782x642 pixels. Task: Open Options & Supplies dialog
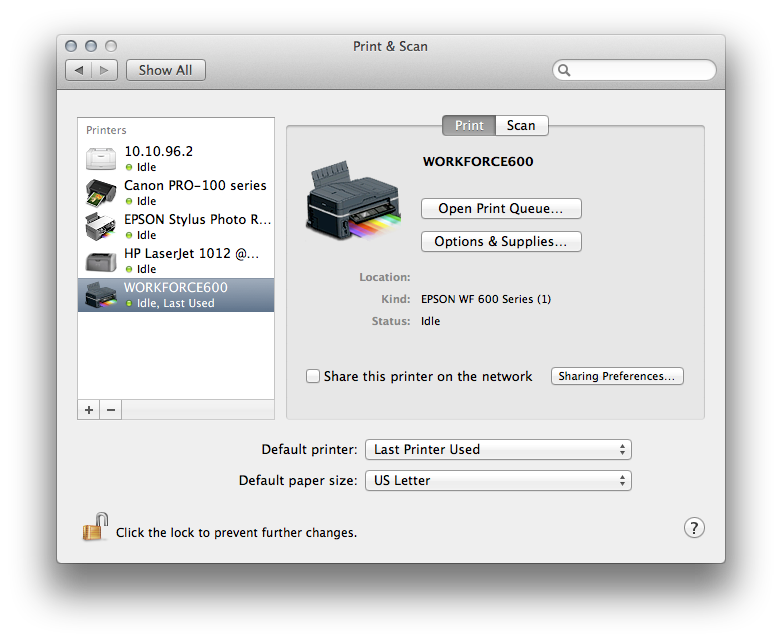(501, 241)
